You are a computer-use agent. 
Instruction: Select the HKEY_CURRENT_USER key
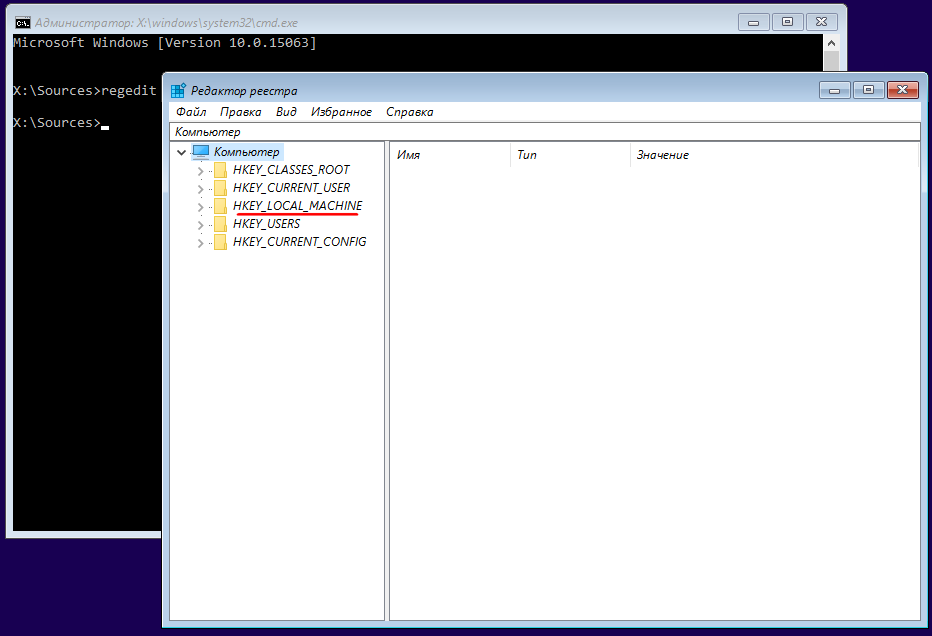pyautogui.click(x=291, y=188)
